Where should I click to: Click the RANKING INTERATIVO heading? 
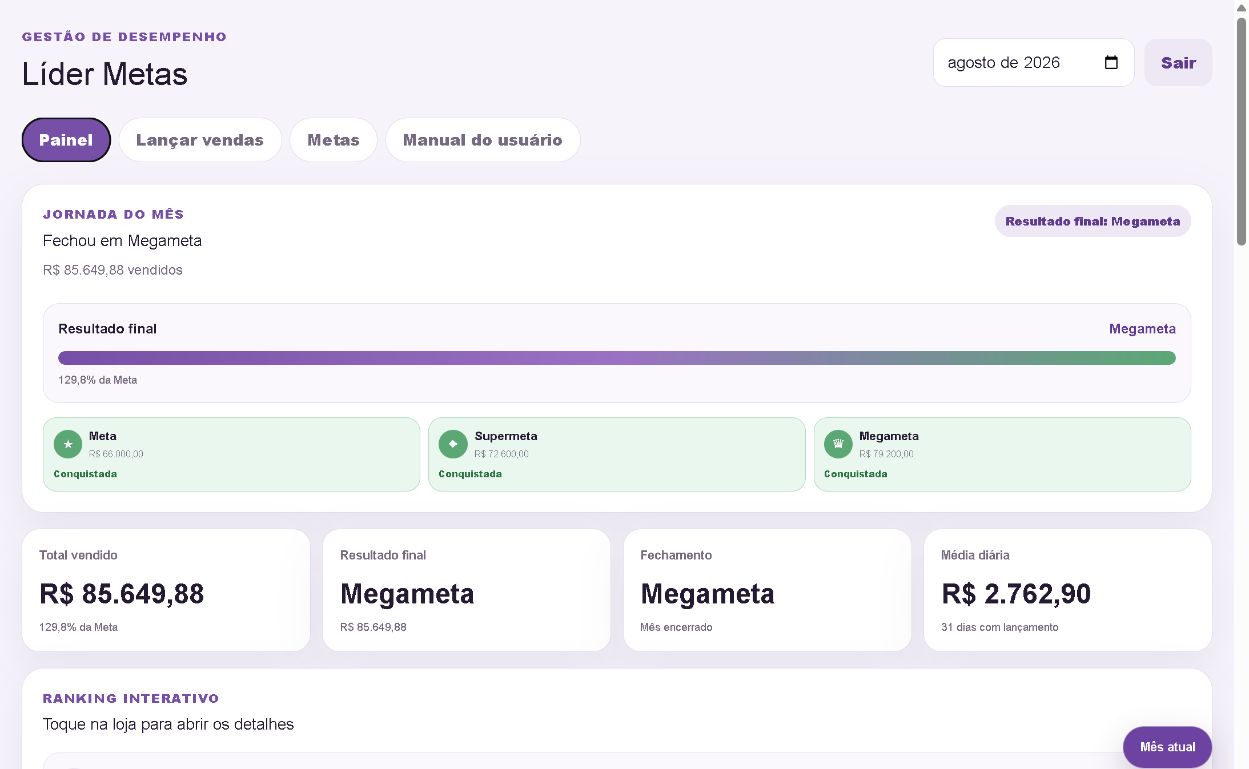(131, 698)
